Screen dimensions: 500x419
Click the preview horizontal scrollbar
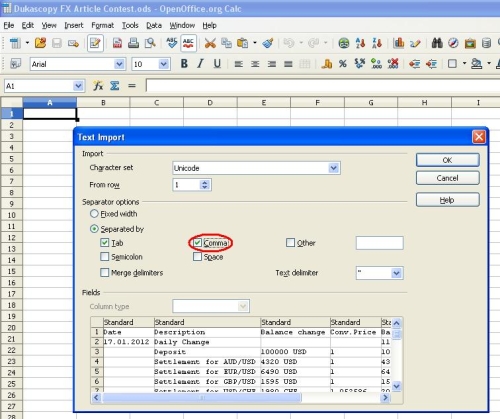pos(241,397)
